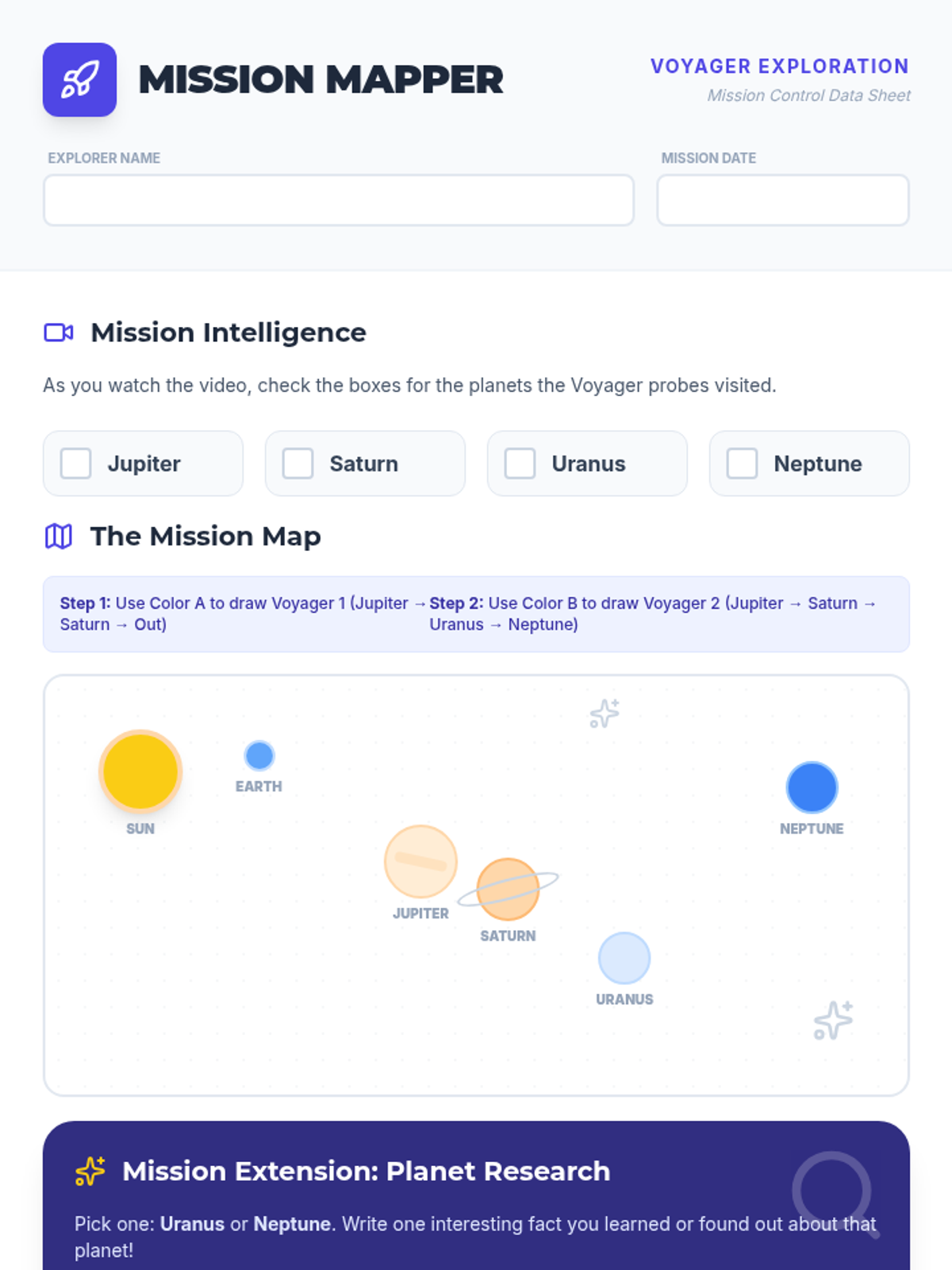Mark the Neptune checkbox
952x1270 pixels.
pyautogui.click(x=743, y=464)
